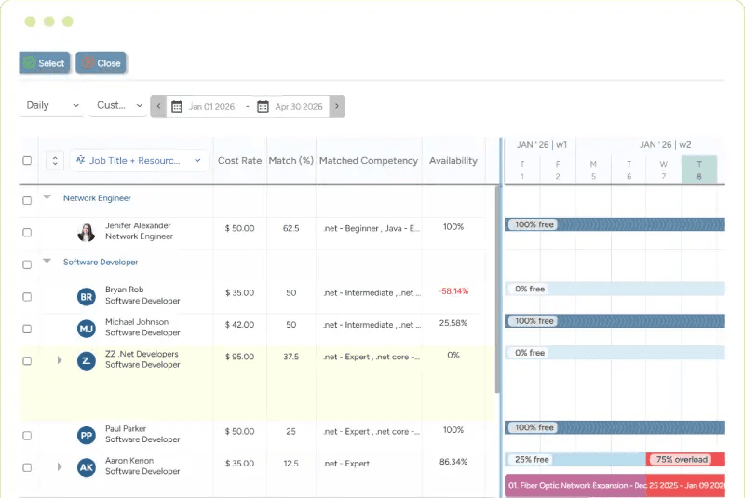Open Job Title + Resource grouping dropdown
Viewport: 746px width, 499px height.
click(x=139, y=160)
